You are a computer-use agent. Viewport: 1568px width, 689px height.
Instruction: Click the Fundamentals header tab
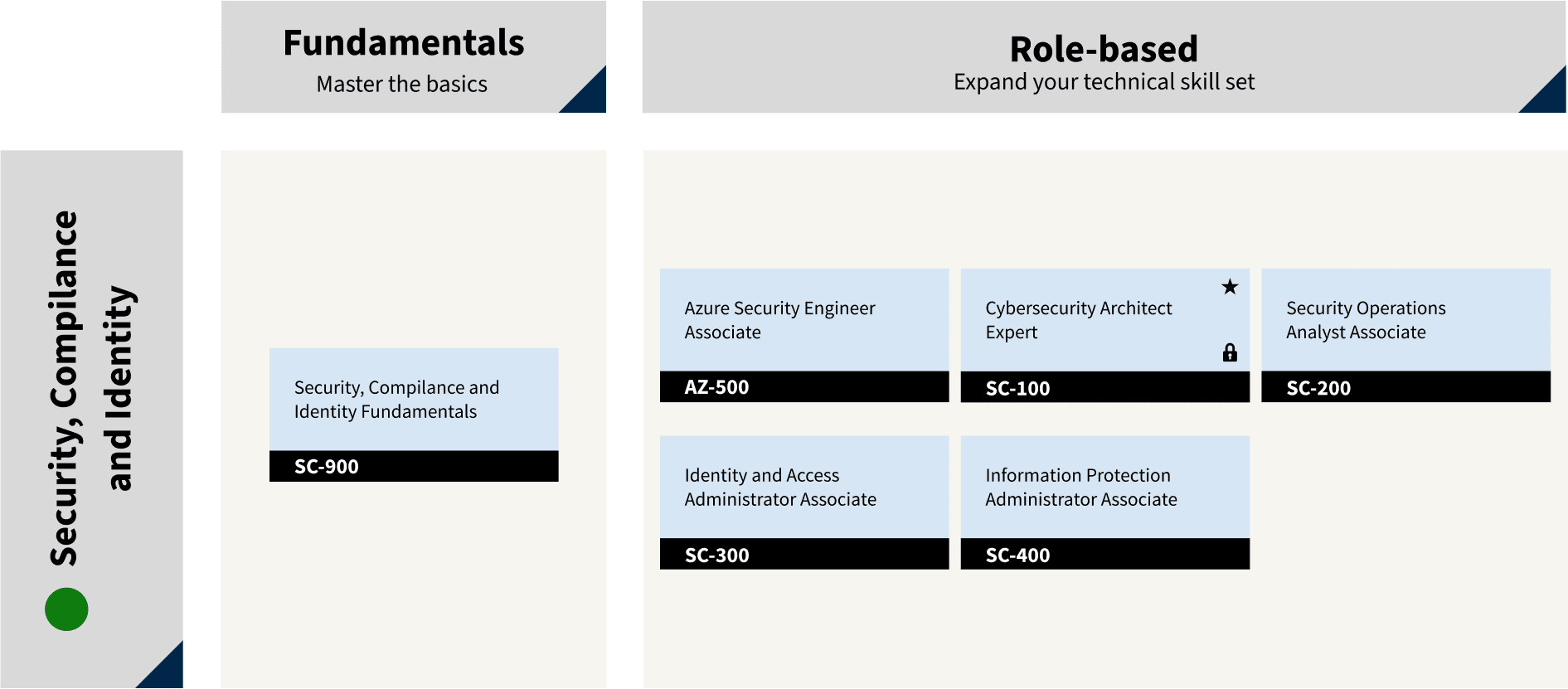414,57
